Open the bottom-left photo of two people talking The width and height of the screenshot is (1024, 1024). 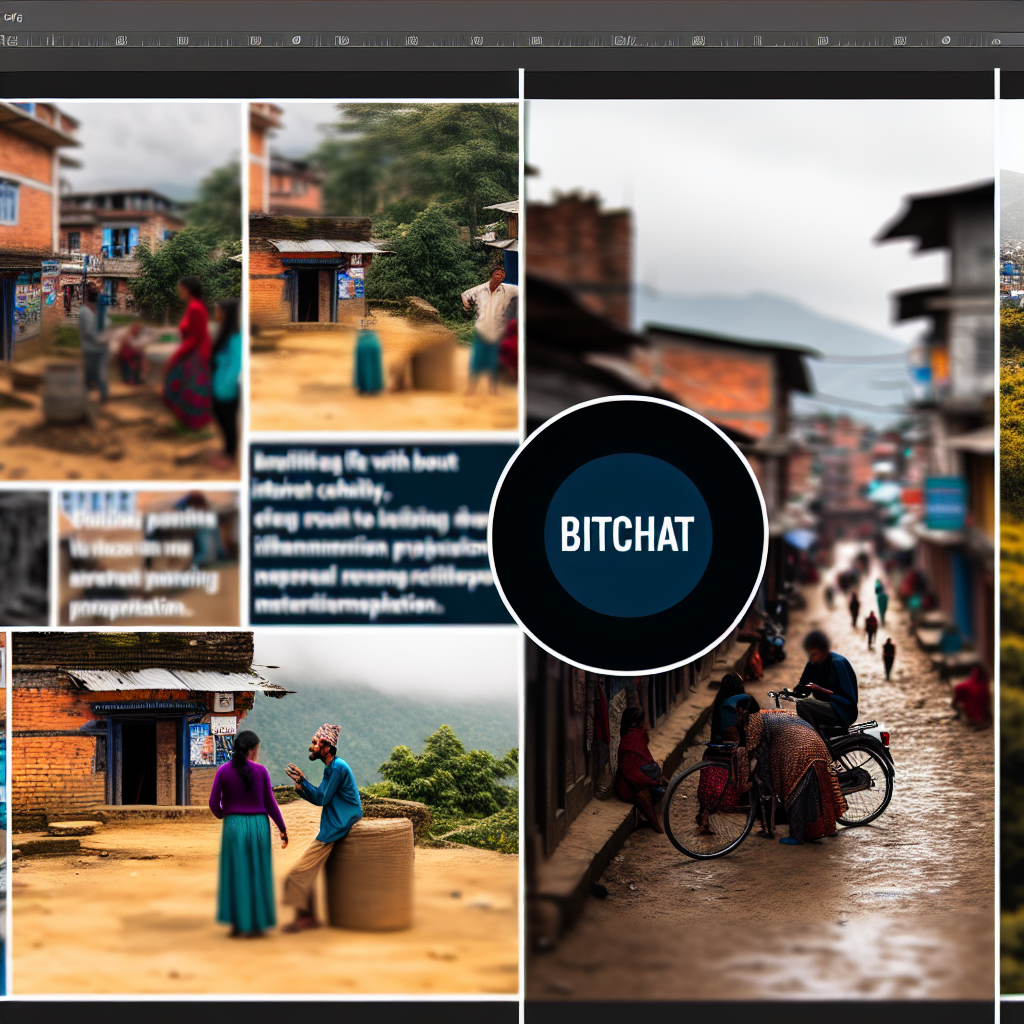(x=264, y=812)
